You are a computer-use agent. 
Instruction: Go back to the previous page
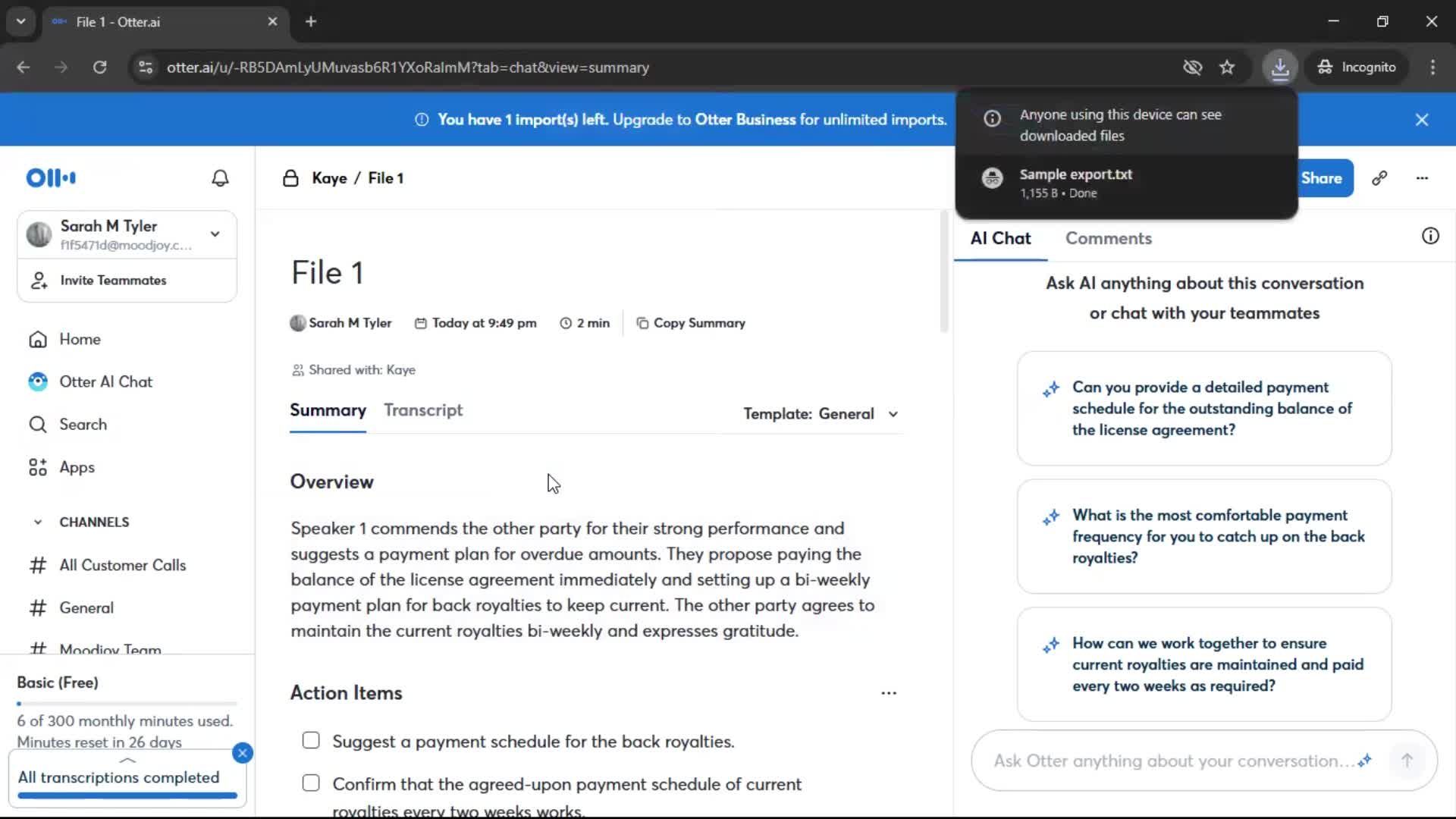click(x=24, y=67)
